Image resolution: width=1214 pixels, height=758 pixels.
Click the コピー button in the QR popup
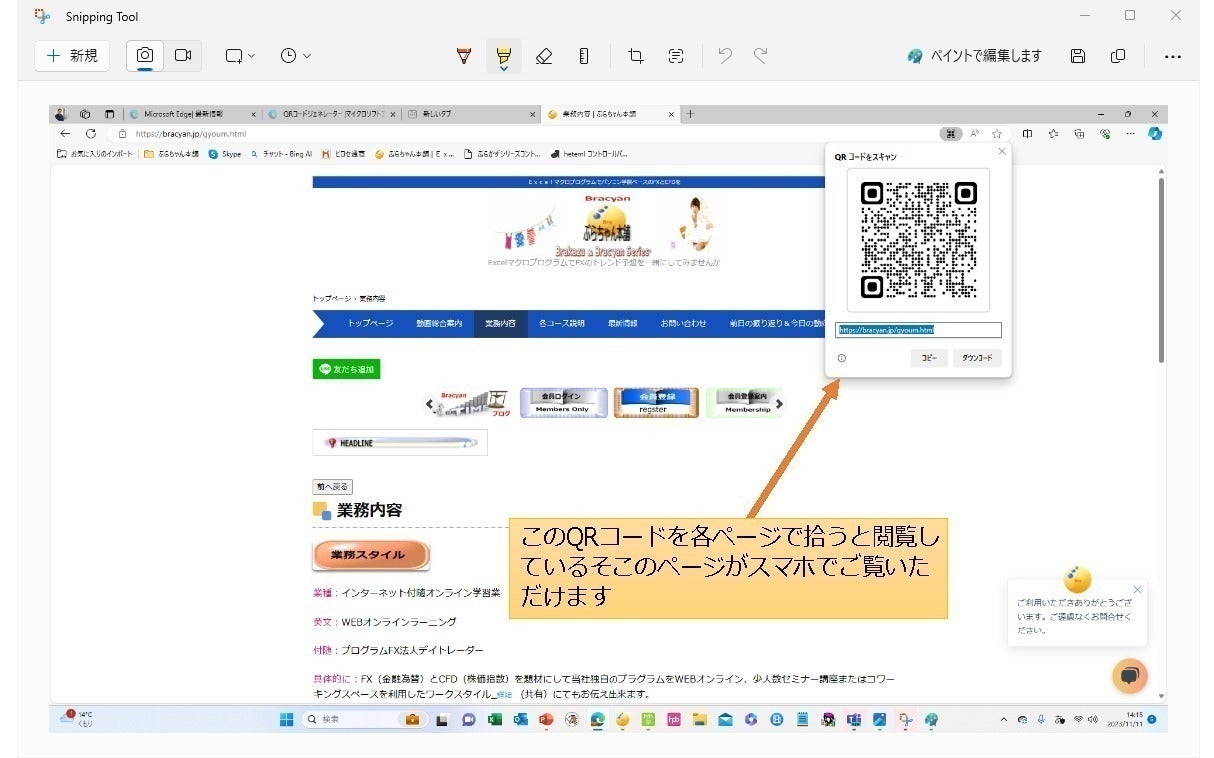click(x=929, y=358)
